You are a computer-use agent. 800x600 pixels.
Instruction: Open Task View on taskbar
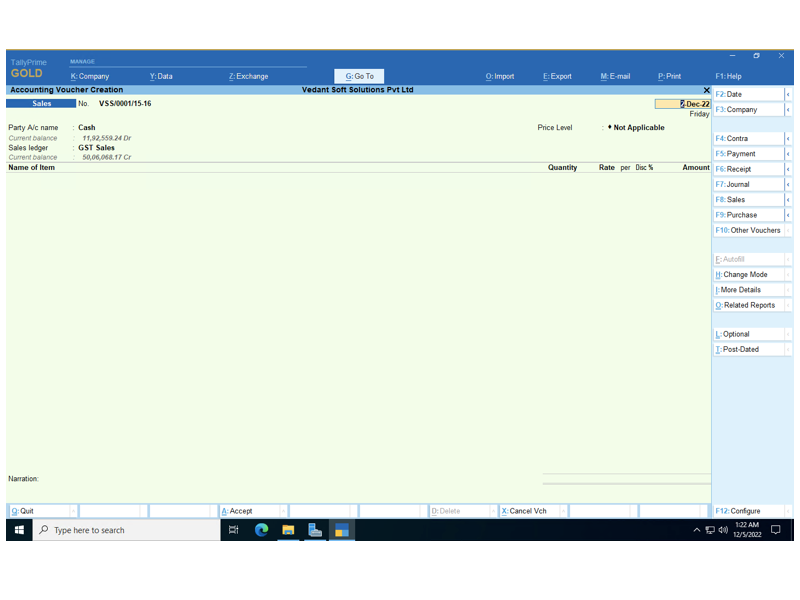[234, 530]
